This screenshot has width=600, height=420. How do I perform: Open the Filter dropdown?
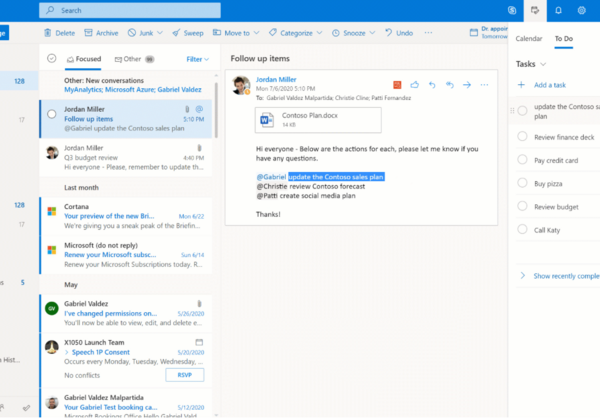tap(197, 59)
